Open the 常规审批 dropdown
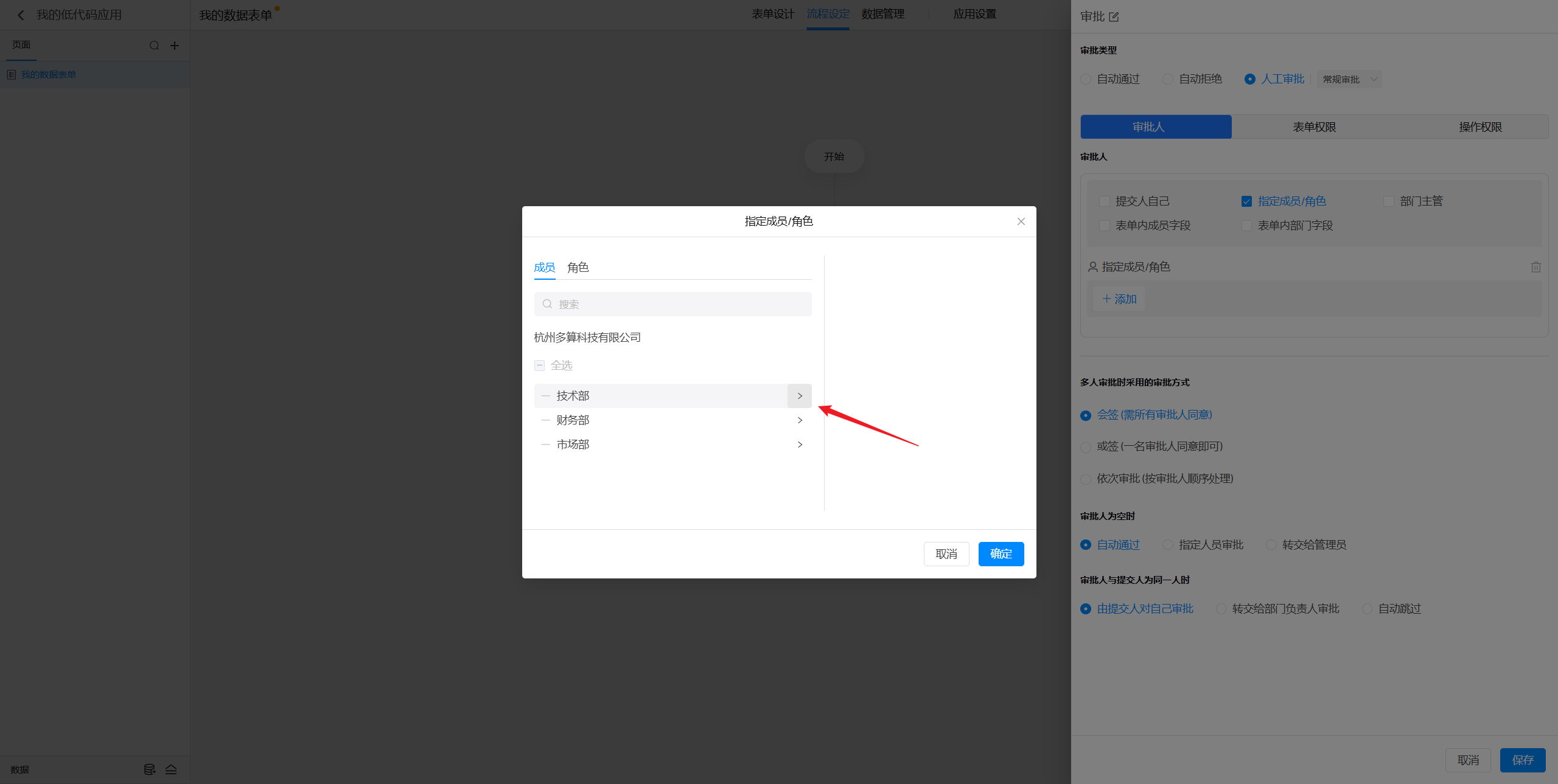This screenshot has width=1558, height=784. click(1349, 80)
